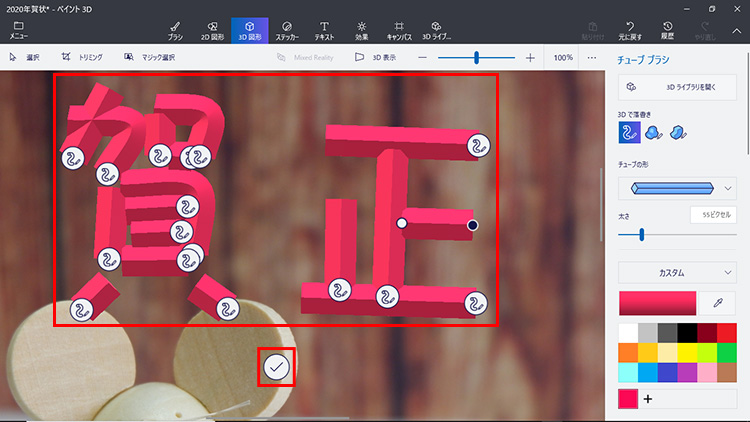This screenshot has height=422, width=750.
Task: Open the 履歴 (History) panel
Action: coord(667,30)
